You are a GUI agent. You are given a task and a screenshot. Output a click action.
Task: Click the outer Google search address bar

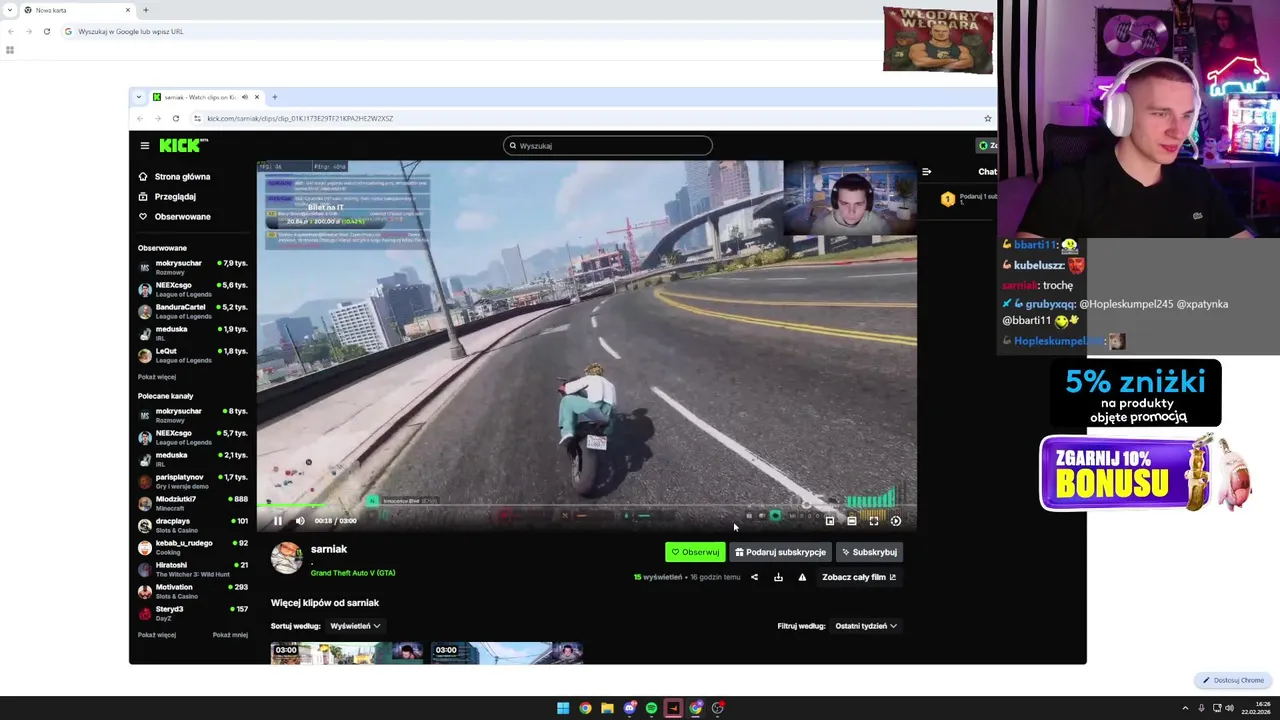470,32
